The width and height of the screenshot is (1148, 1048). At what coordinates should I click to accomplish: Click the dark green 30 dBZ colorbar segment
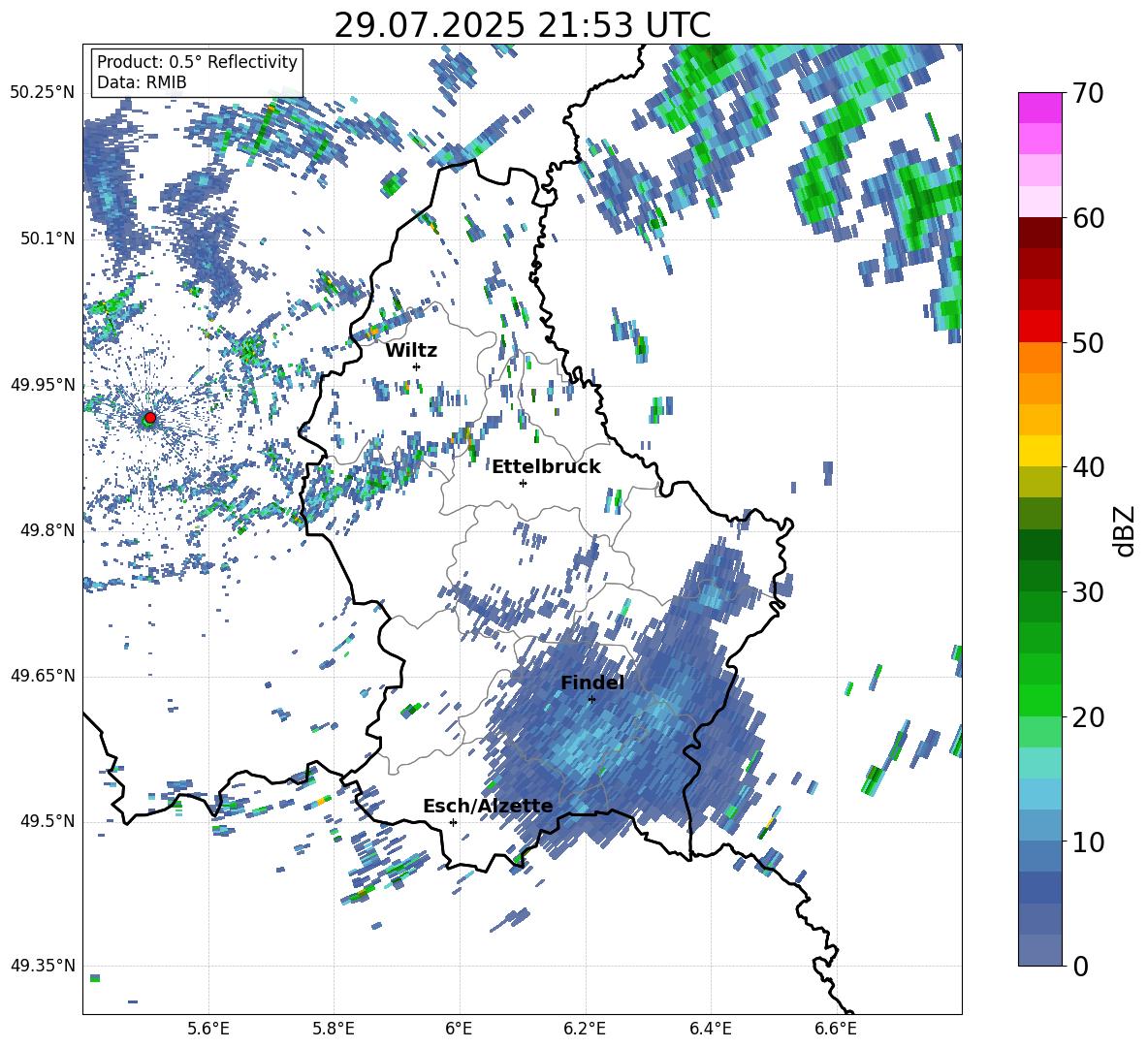pyautogui.click(x=1039, y=576)
